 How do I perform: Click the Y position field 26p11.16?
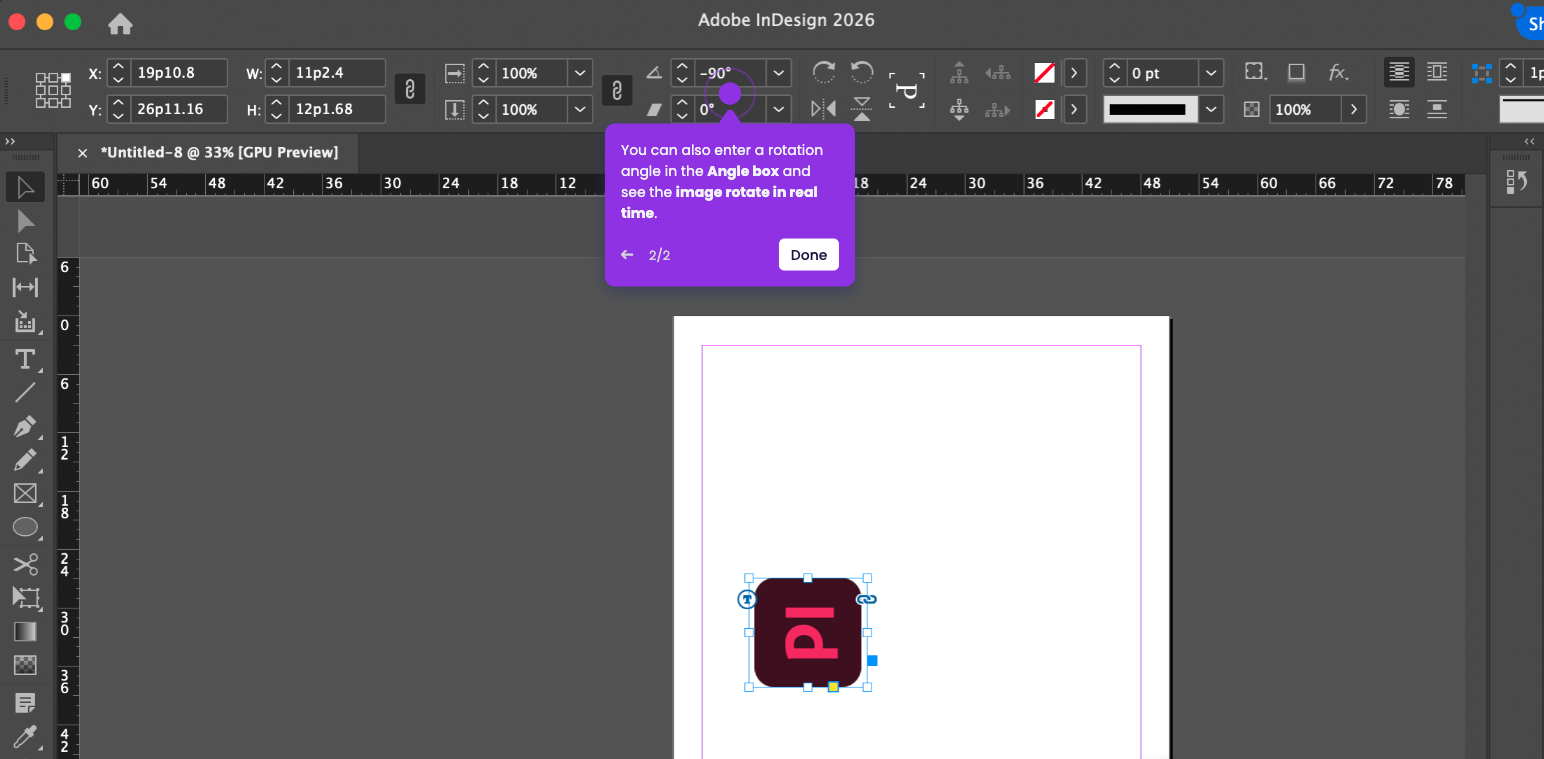pos(179,109)
